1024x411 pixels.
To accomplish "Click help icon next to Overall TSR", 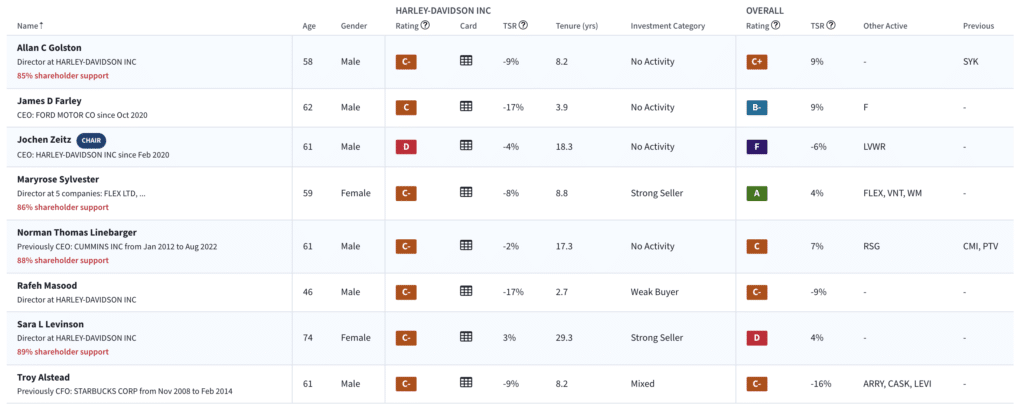I will (x=831, y=25).
